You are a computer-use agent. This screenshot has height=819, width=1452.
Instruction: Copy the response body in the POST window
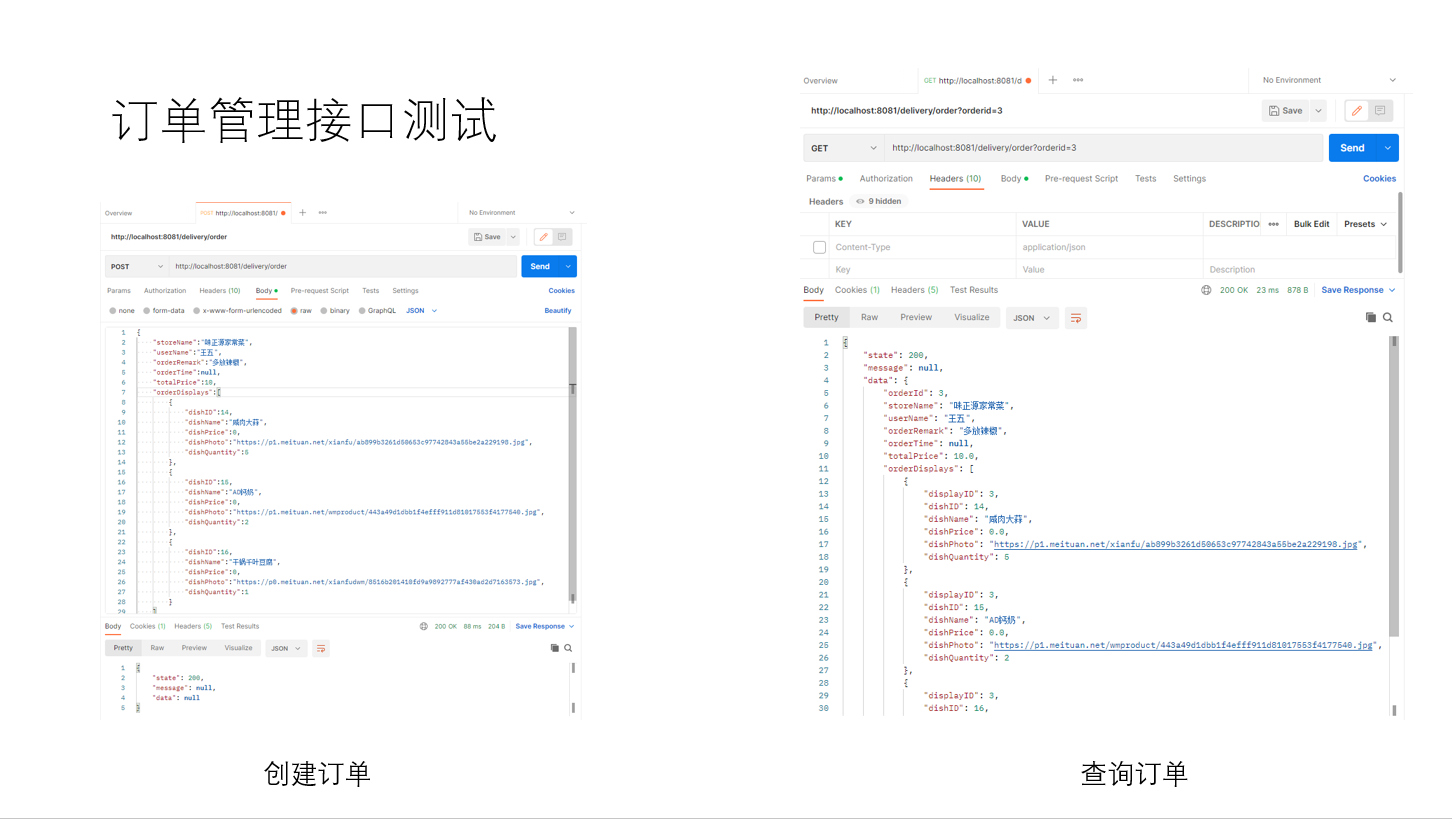[x=555, y=648]
